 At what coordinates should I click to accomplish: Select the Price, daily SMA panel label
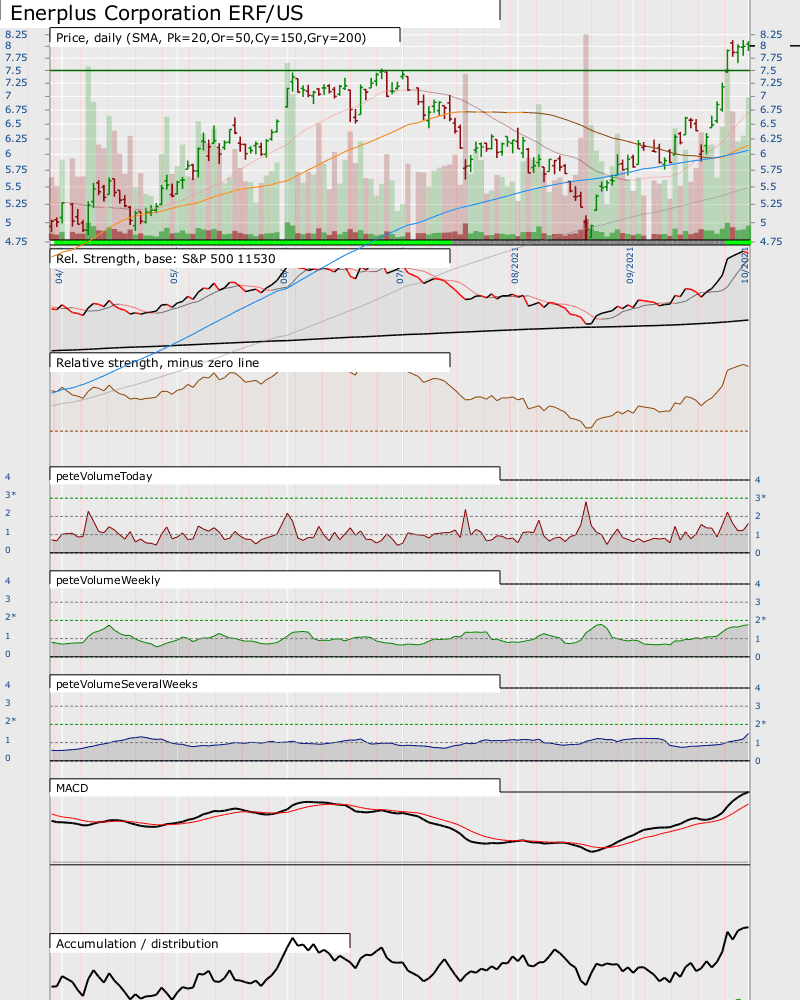pos(211,38)
